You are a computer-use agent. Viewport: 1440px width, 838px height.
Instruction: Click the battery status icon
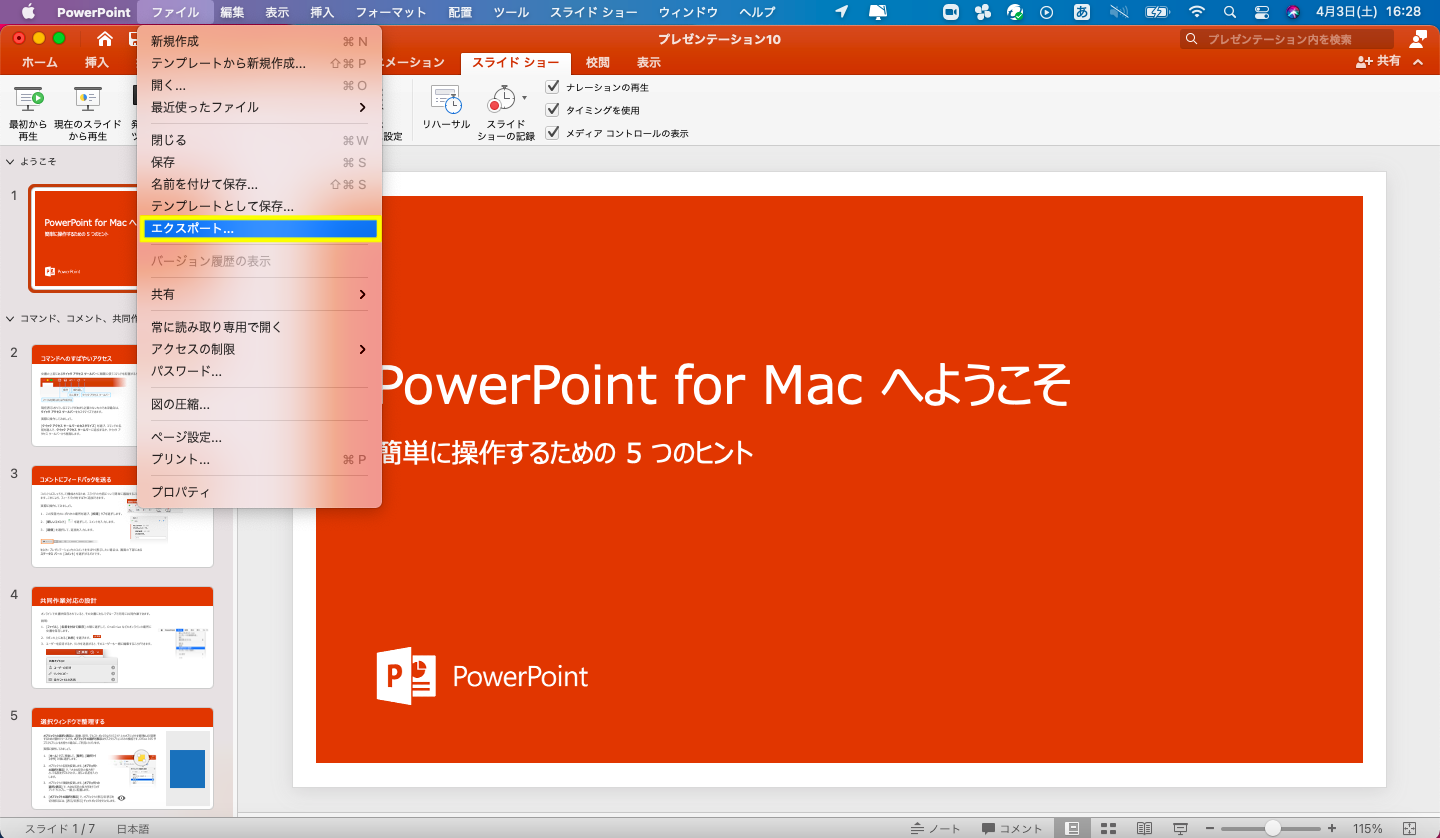tap(1157, 12)
